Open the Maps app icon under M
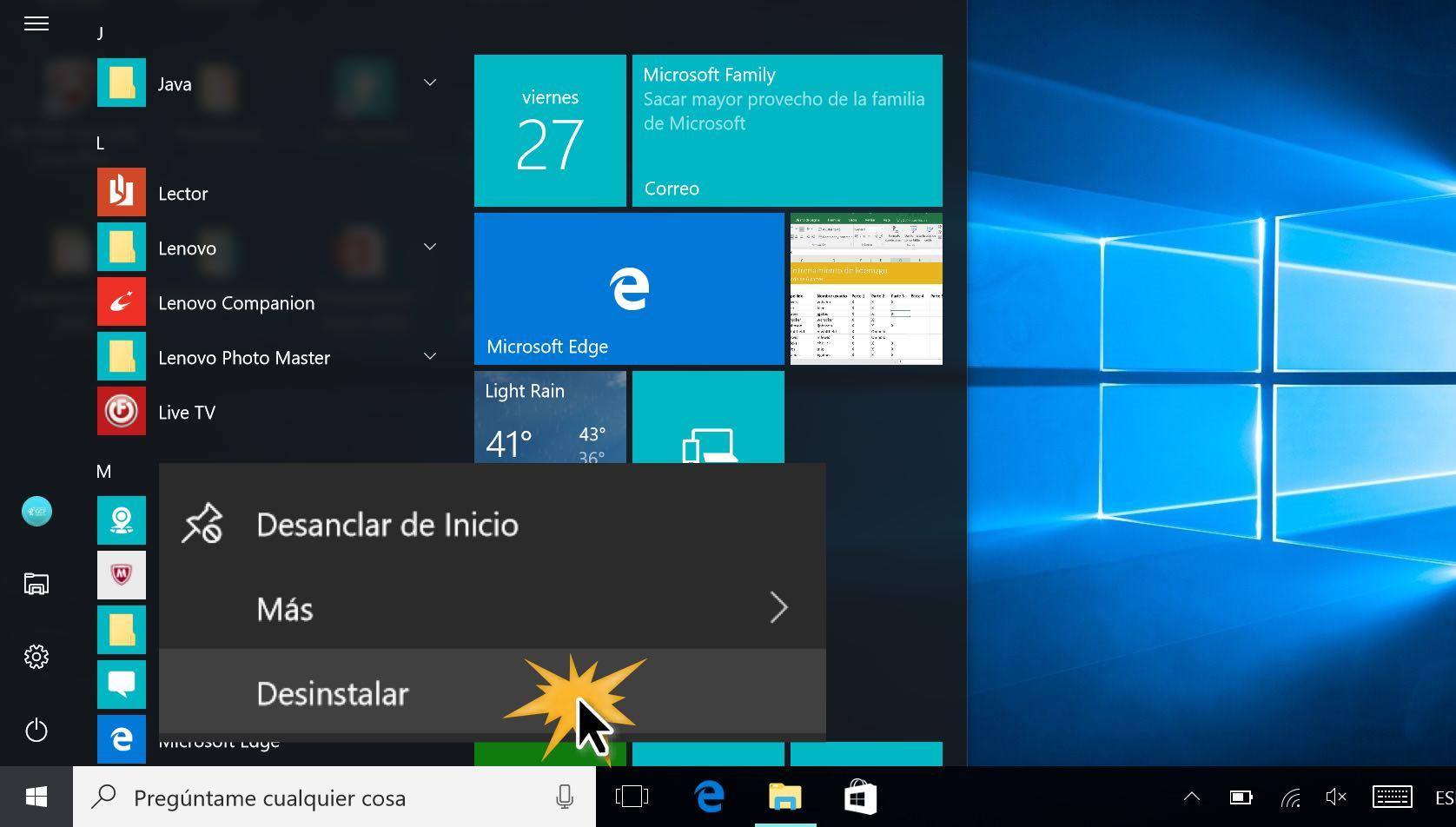Screen dimensions: 1456x827 click(122, 520)
